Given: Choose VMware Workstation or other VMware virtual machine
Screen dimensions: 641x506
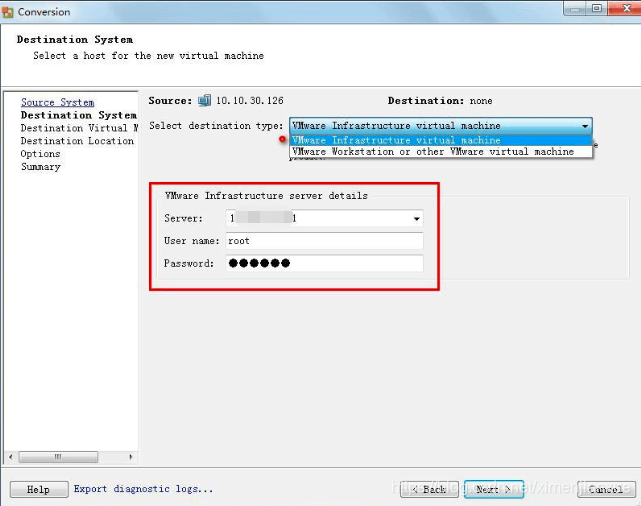Looking at the screenshot, I should (x=441, y=152).
